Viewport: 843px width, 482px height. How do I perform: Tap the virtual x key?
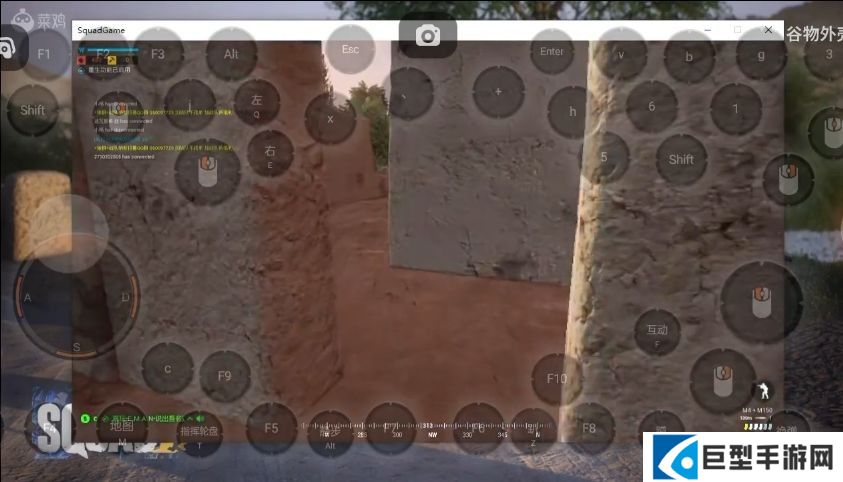[x=330, y=118]
